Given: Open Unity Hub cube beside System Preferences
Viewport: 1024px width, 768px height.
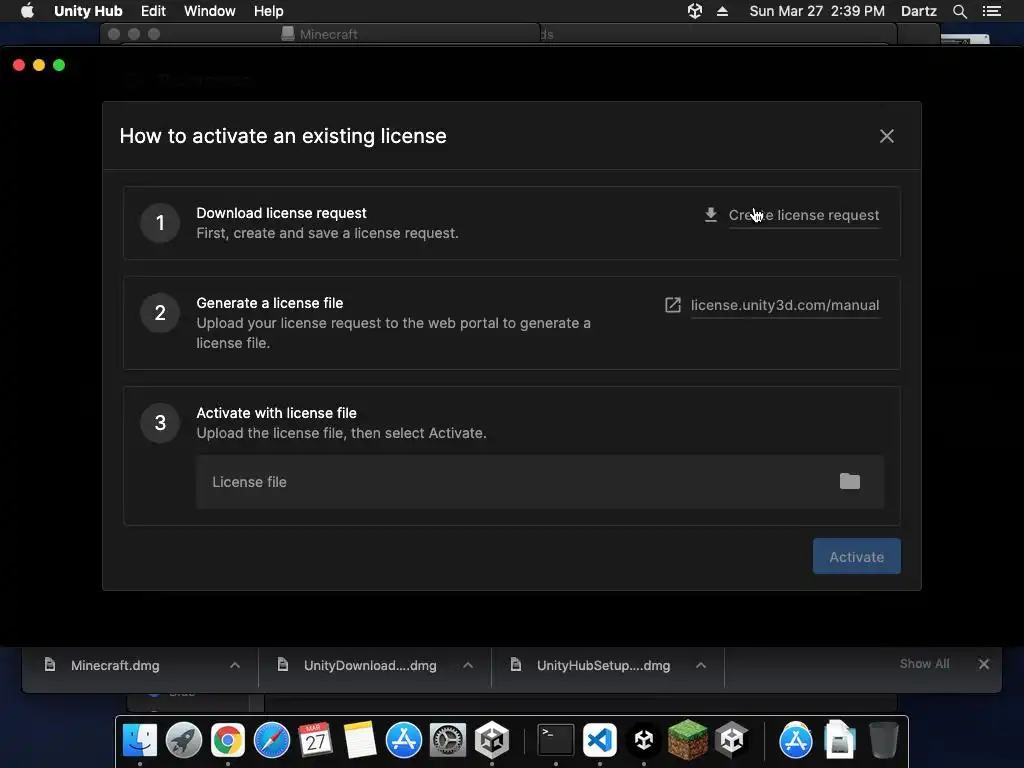Looking at the screenshot, I should point(492,740).
